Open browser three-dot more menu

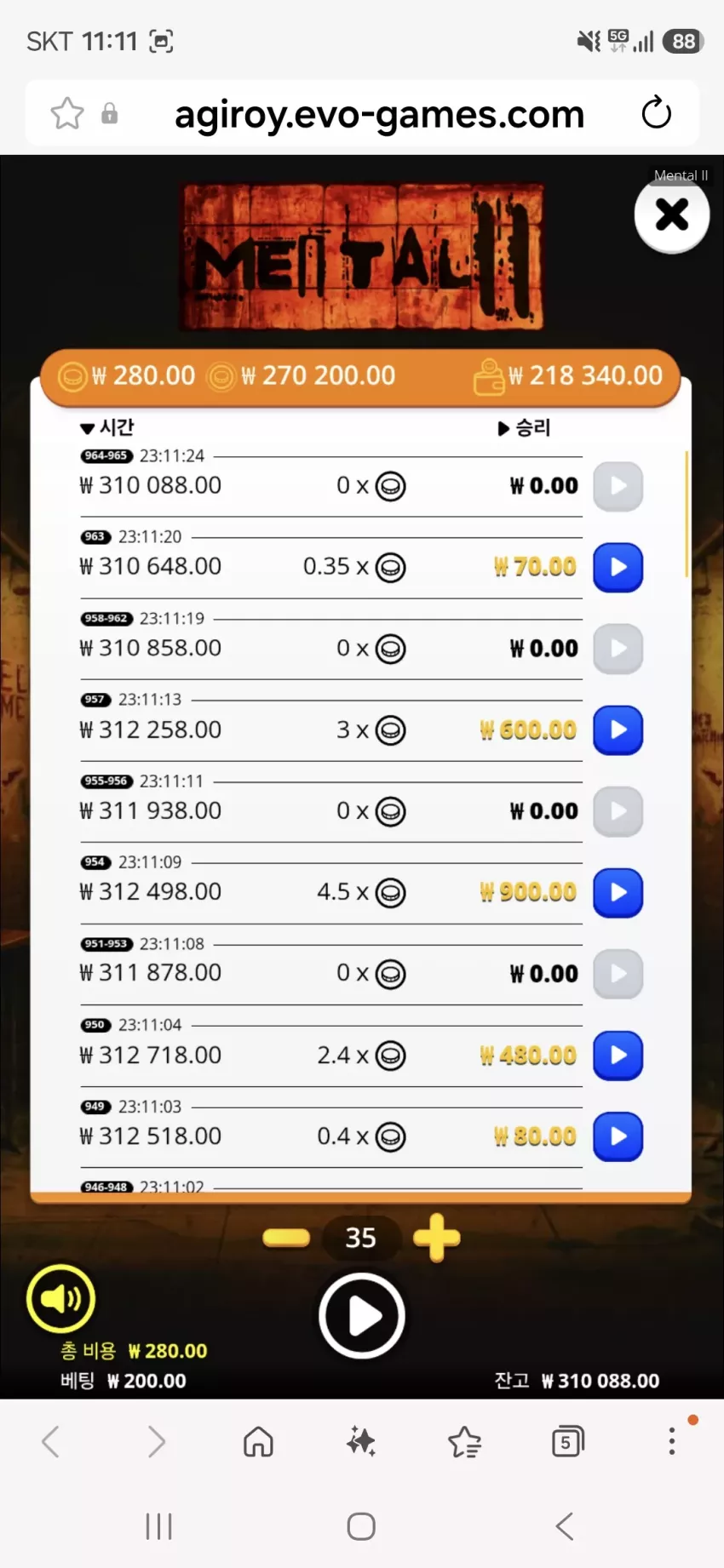coord(672,1441)
